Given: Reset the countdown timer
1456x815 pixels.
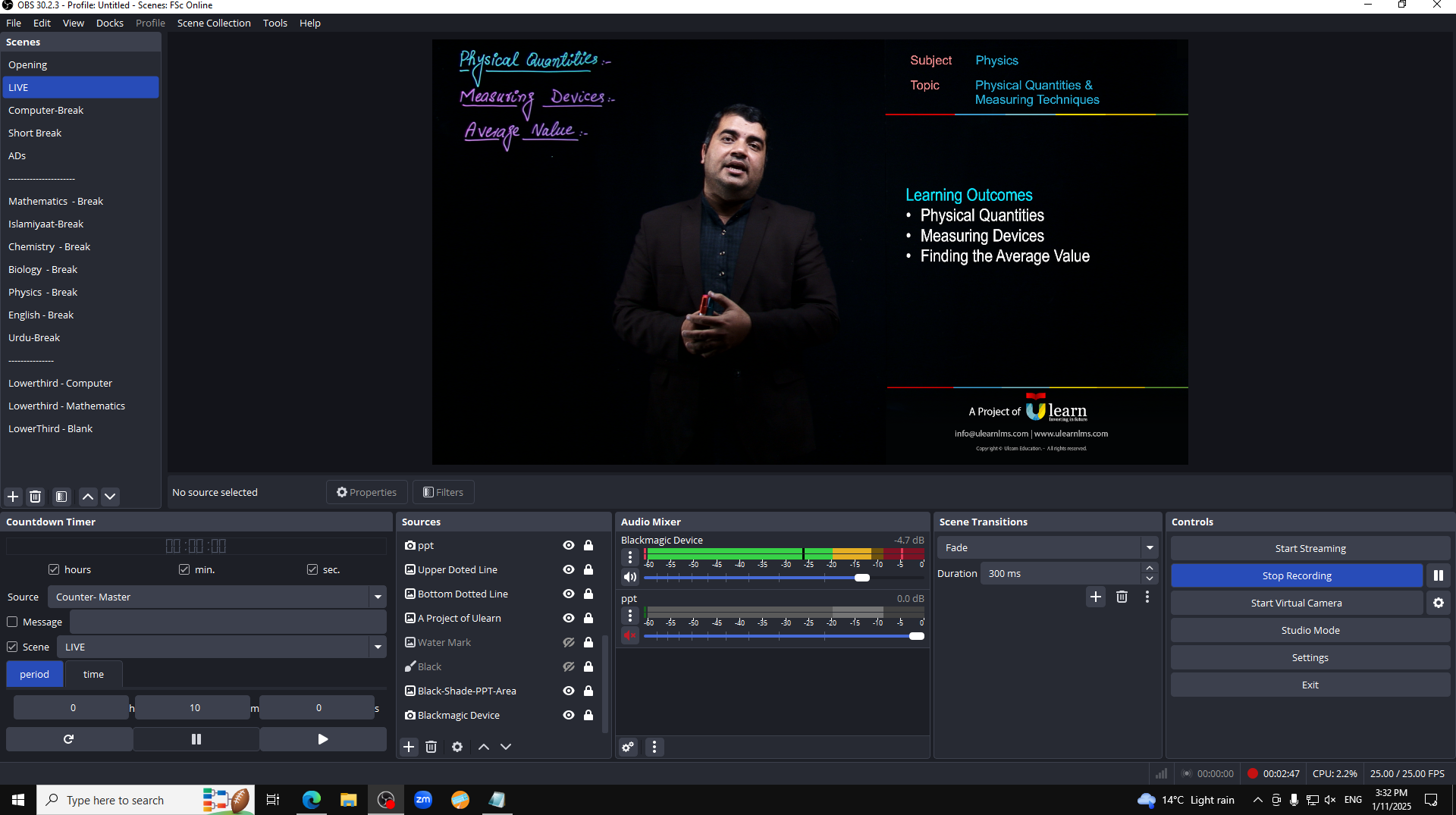Looking at the screenshot, I should (69, 739).
